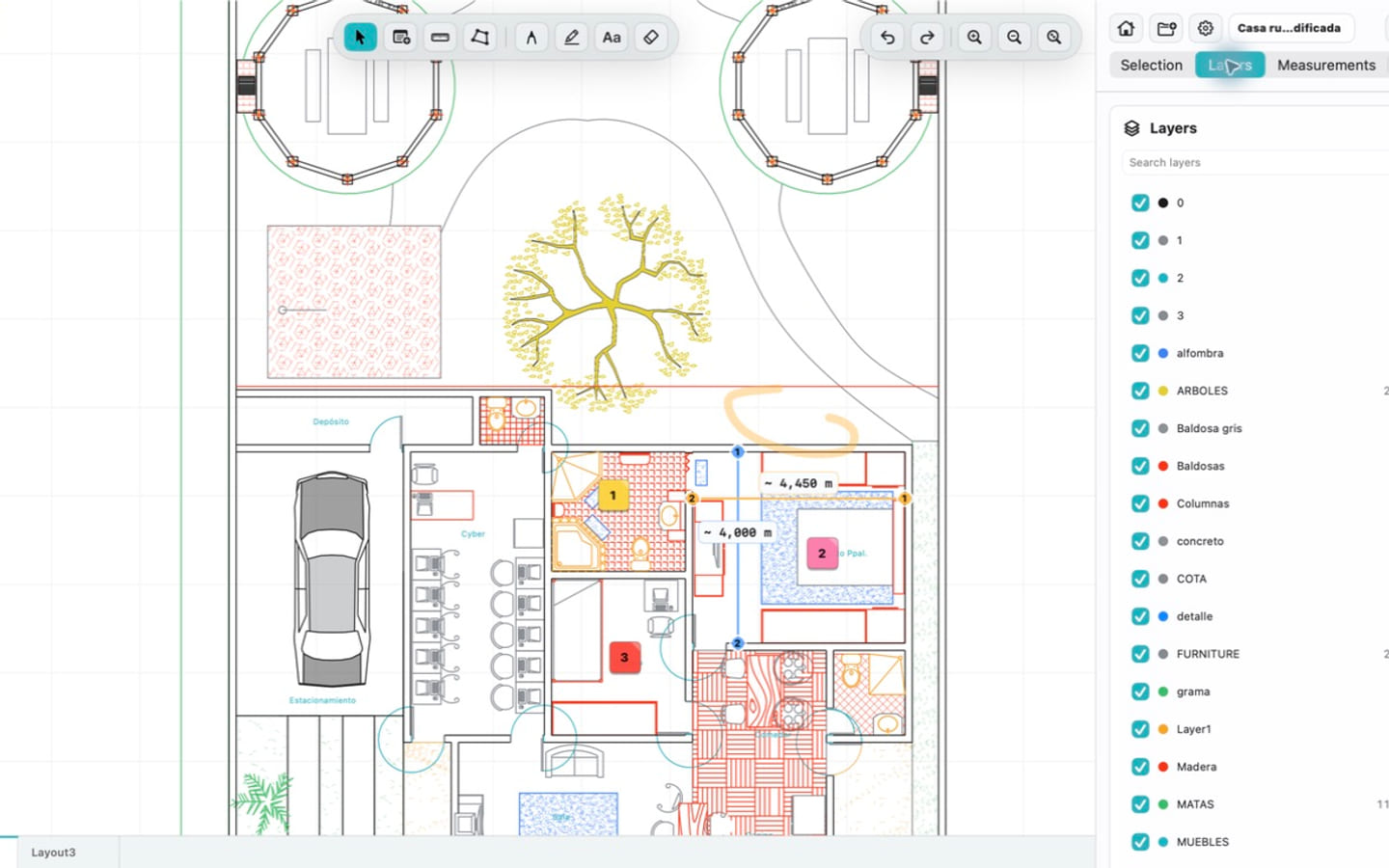The image size is (1389, 868).
Task: Select the eraser tool
Action: tap(651, 38)
